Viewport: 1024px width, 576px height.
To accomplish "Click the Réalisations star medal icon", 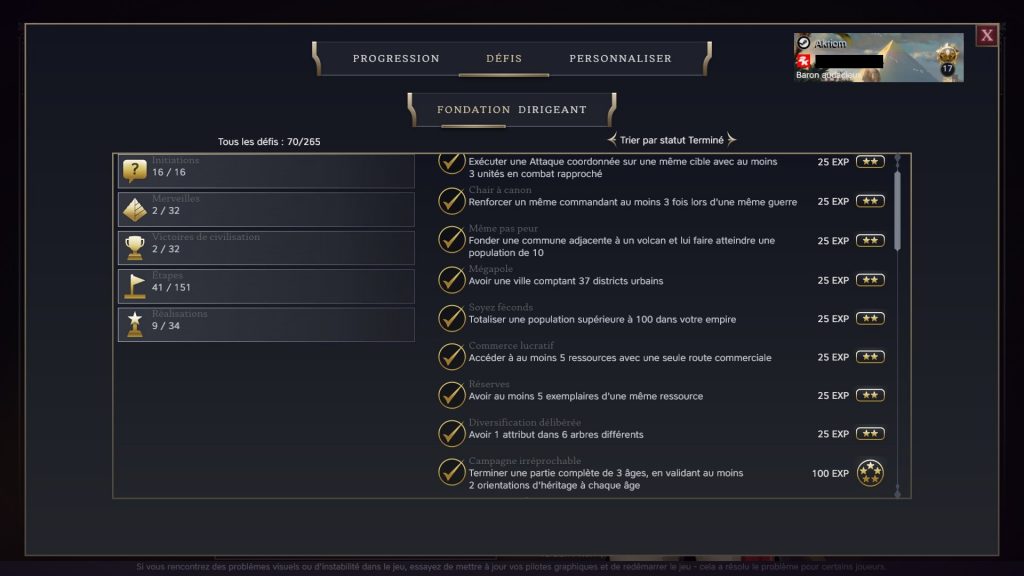I will (x=134, y=325).
